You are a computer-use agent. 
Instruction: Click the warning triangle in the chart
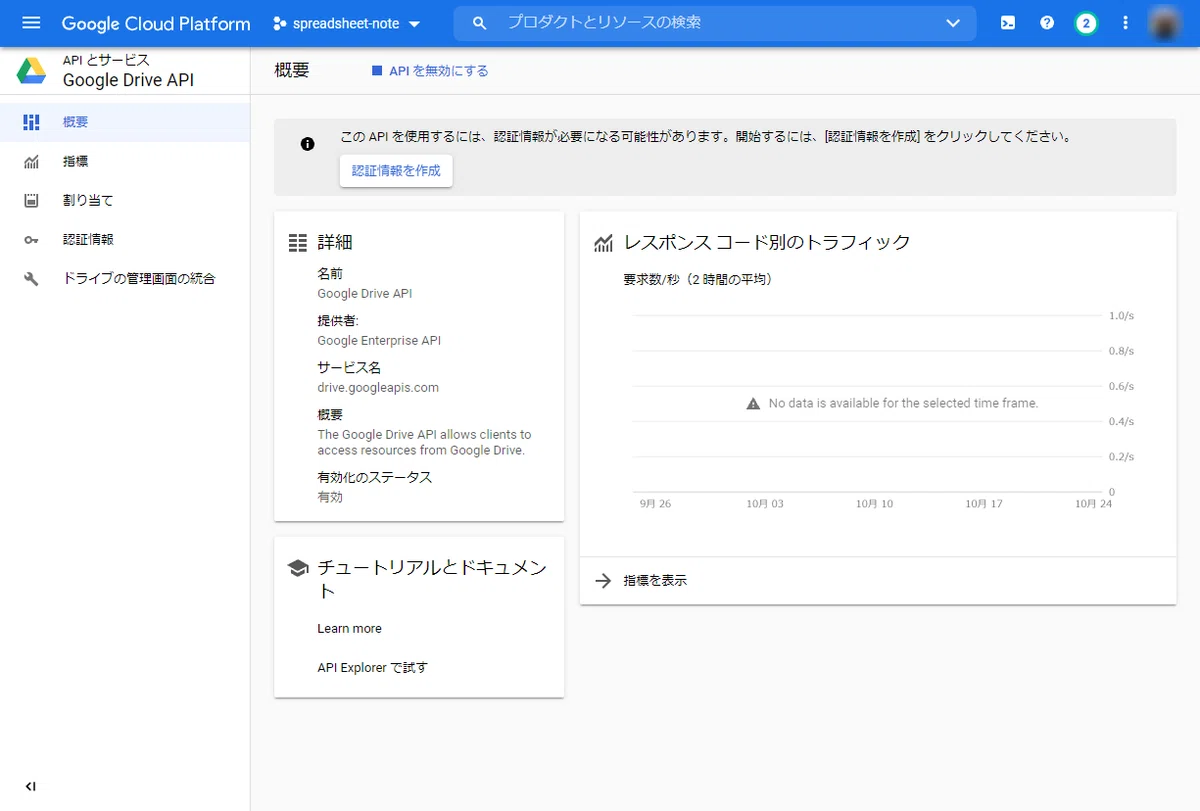click(754, 404)
